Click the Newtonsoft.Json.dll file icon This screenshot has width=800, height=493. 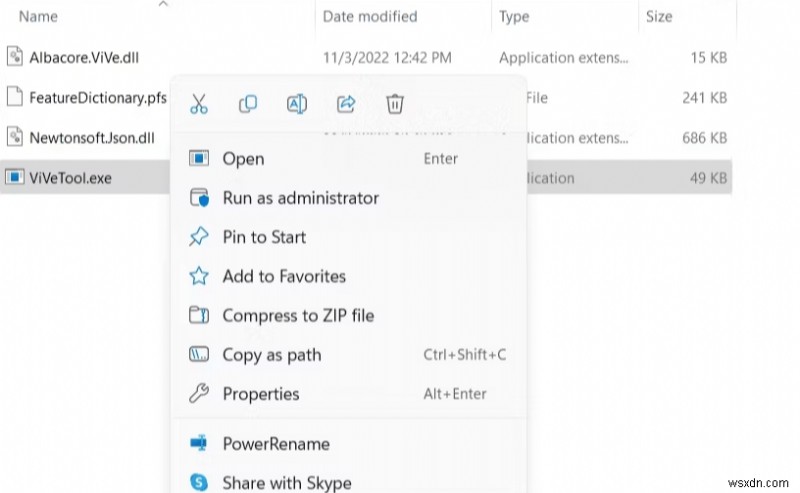pyautogui.click(x=14, y=135)
